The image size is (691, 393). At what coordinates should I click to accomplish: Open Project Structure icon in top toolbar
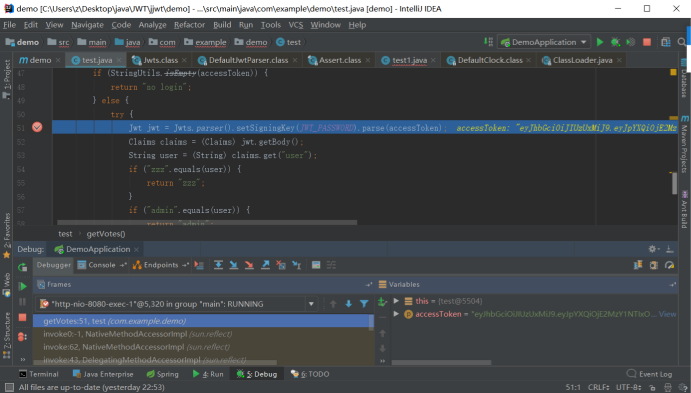666,42
